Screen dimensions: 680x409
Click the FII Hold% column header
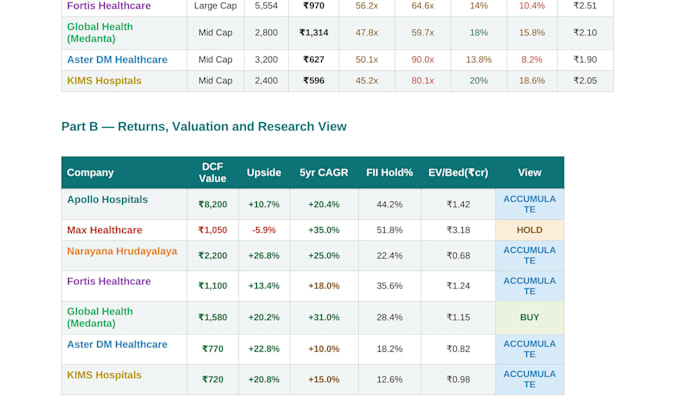pyautogui.click(x=389, y=173)
